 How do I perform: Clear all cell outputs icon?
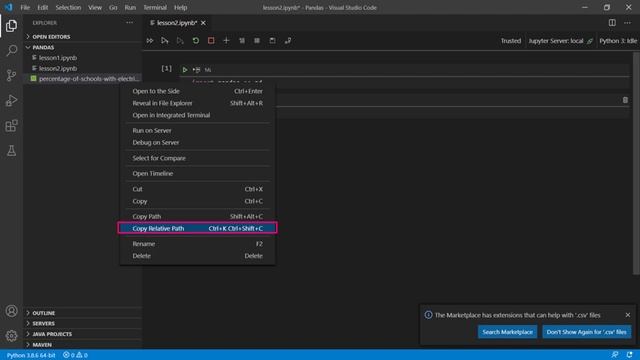242,40
